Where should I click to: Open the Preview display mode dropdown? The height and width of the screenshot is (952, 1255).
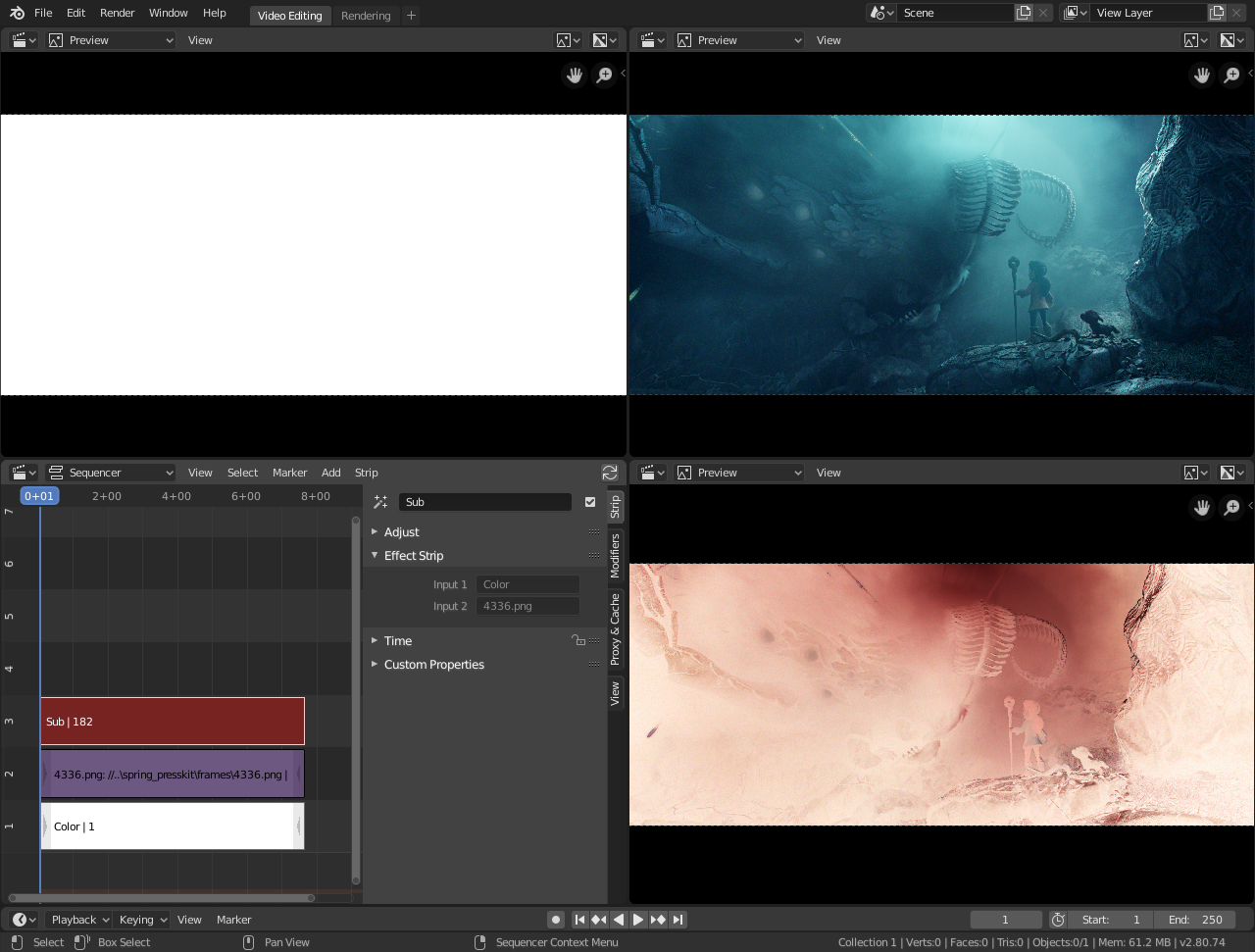tap(111, 39)
